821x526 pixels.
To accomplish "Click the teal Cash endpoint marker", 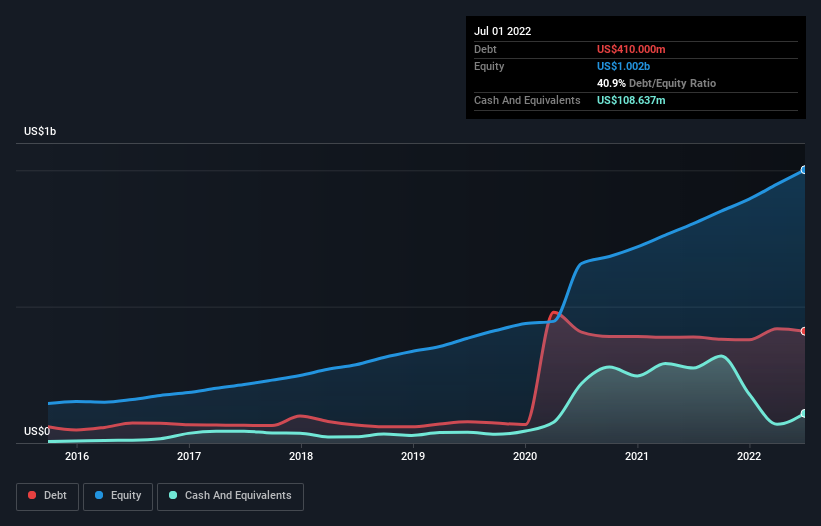I will pyautogui.click(x=804, y=413).
